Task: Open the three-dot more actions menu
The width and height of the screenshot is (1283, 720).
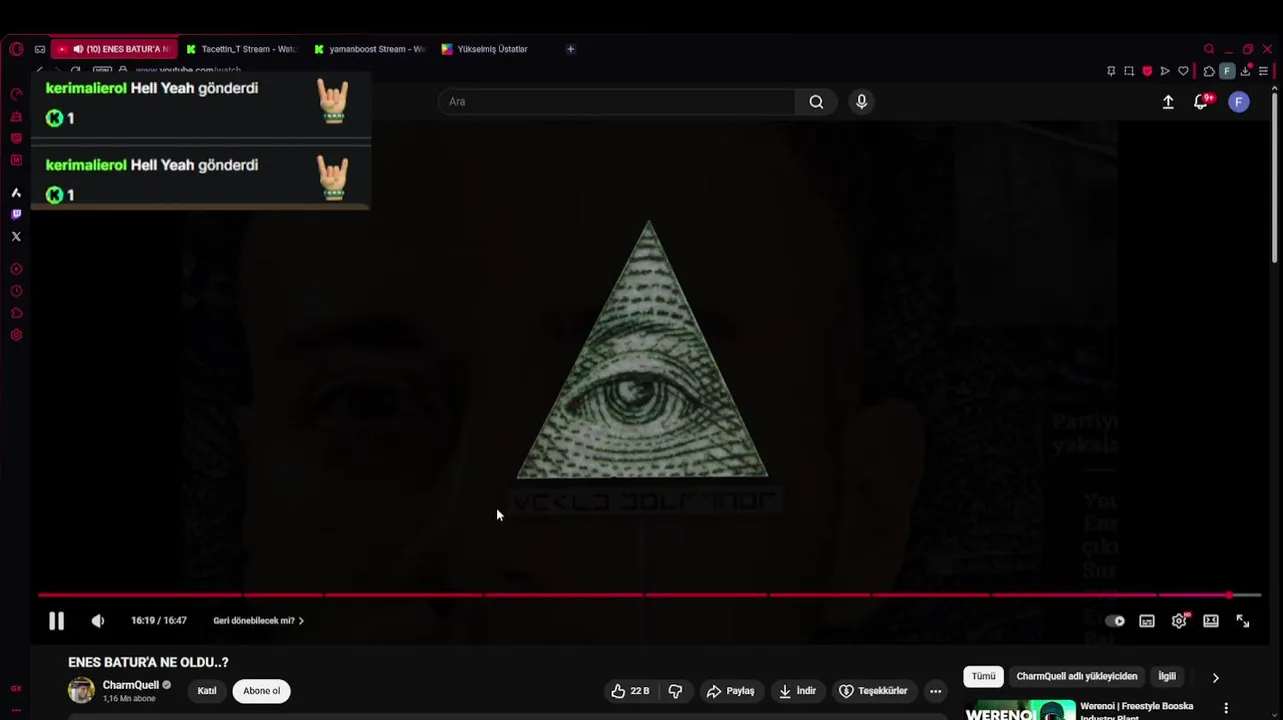Action: click(x=935, y=691)
